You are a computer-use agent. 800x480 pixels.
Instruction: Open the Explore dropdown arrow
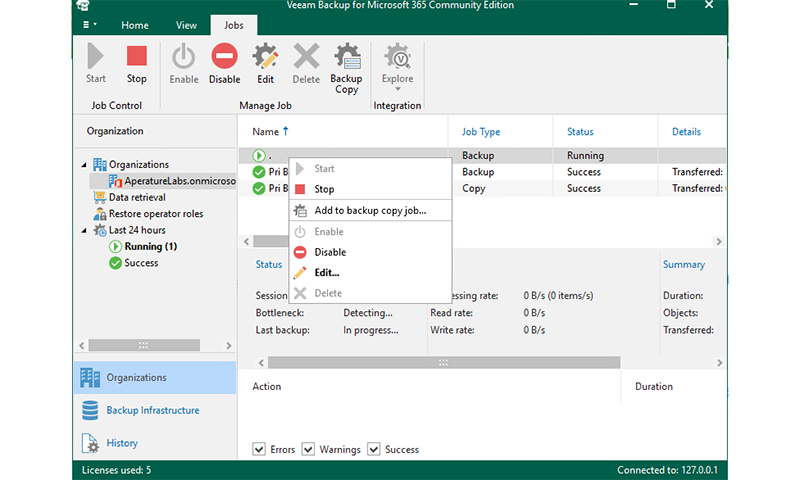click(x=398, y=90)
